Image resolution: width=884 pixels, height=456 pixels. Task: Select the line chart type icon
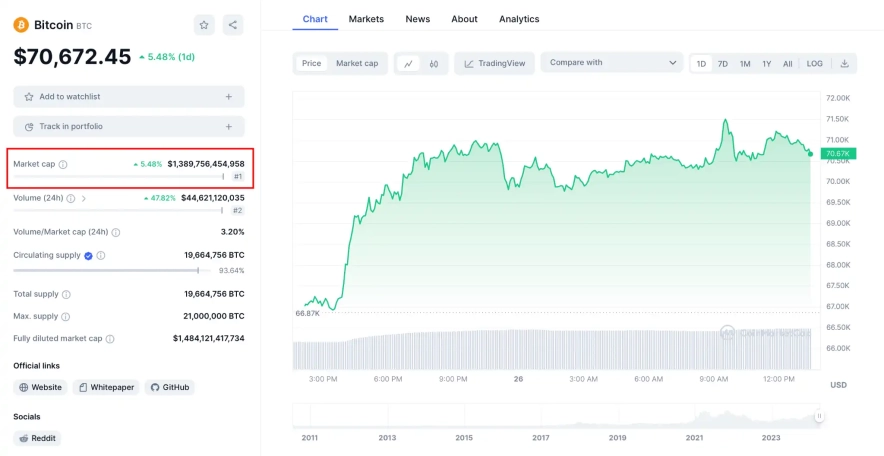(x=408, y=63)
